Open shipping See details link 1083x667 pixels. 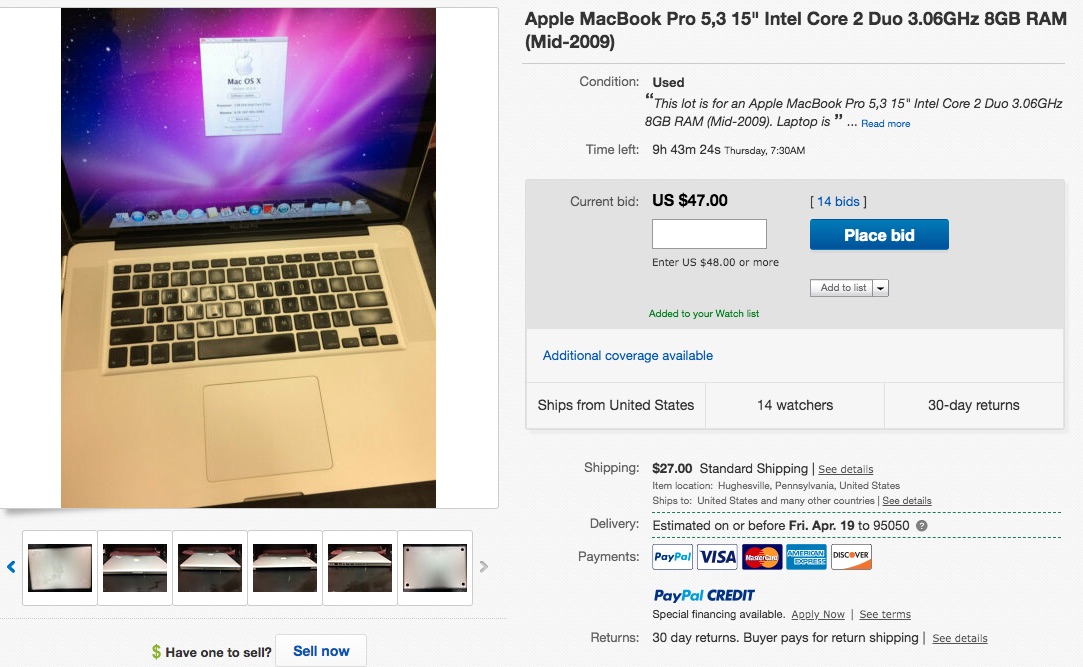[x=845, y=470]
